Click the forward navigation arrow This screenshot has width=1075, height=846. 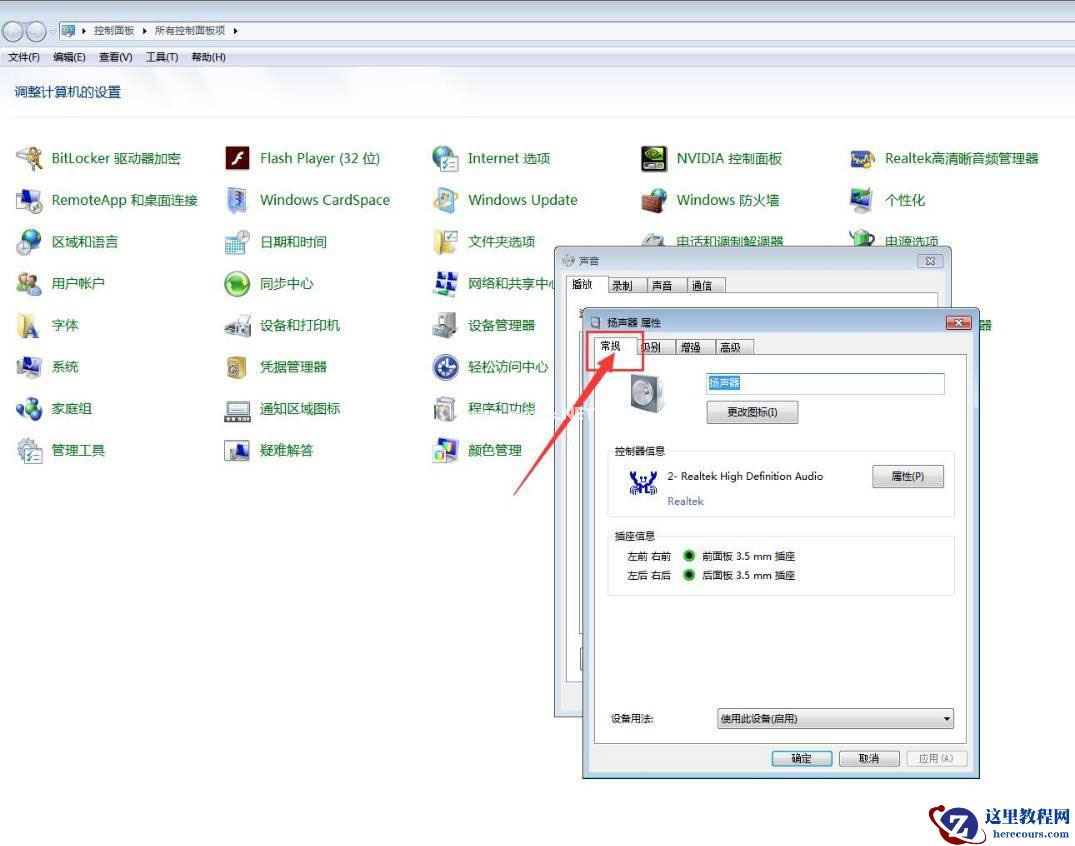click(x=36, y=31)
